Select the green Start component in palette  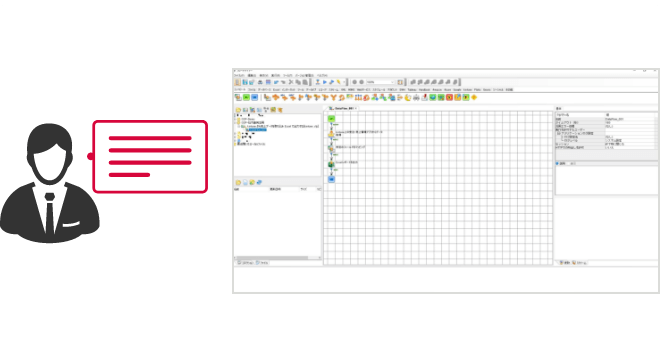246,97
